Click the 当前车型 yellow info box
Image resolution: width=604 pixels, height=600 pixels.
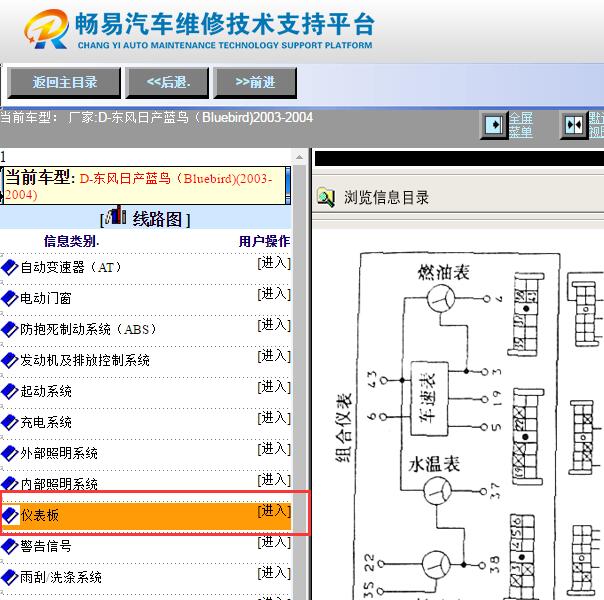point(145,185)
